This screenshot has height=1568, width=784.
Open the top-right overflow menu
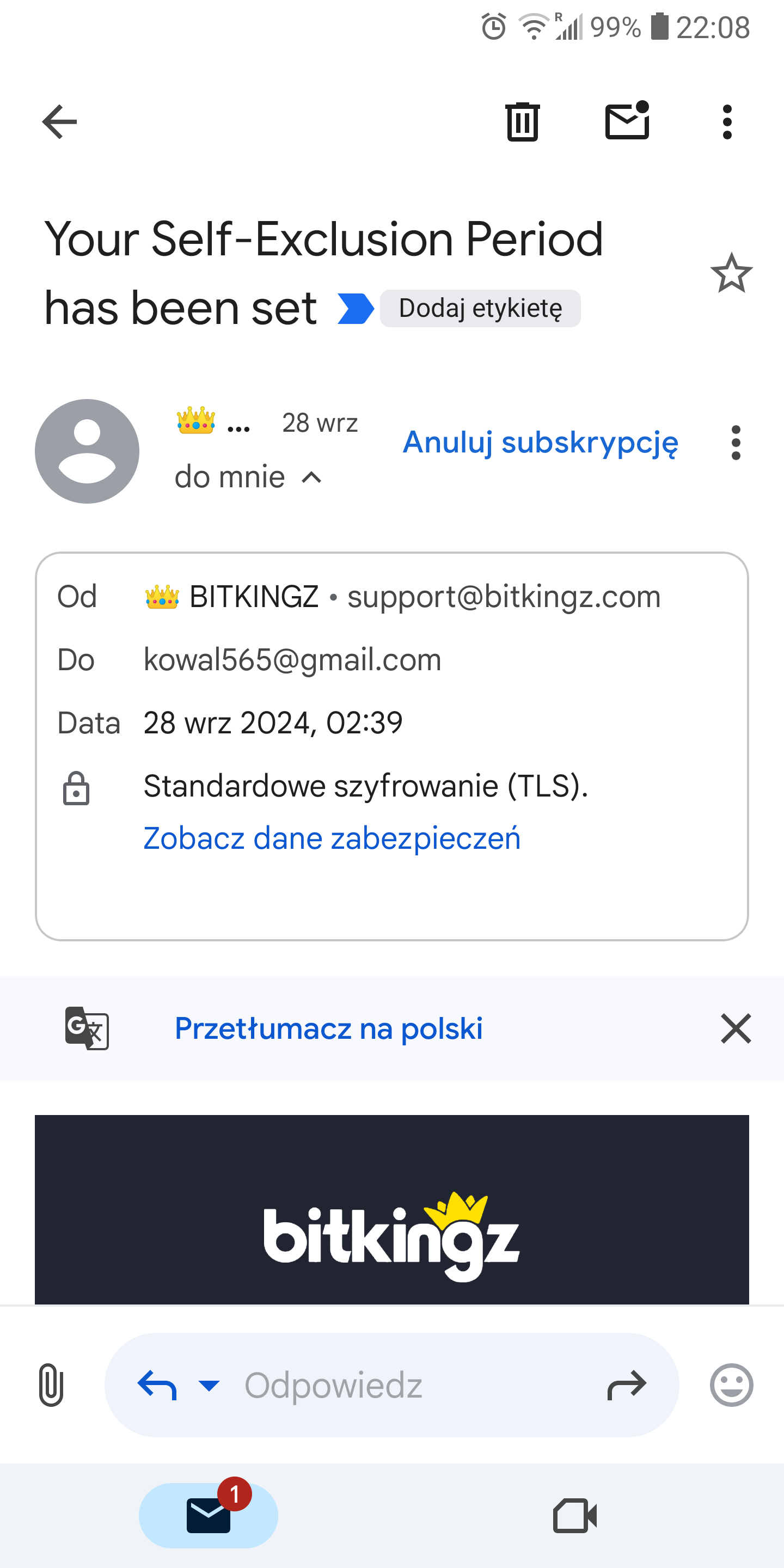[x=727, y=122]
